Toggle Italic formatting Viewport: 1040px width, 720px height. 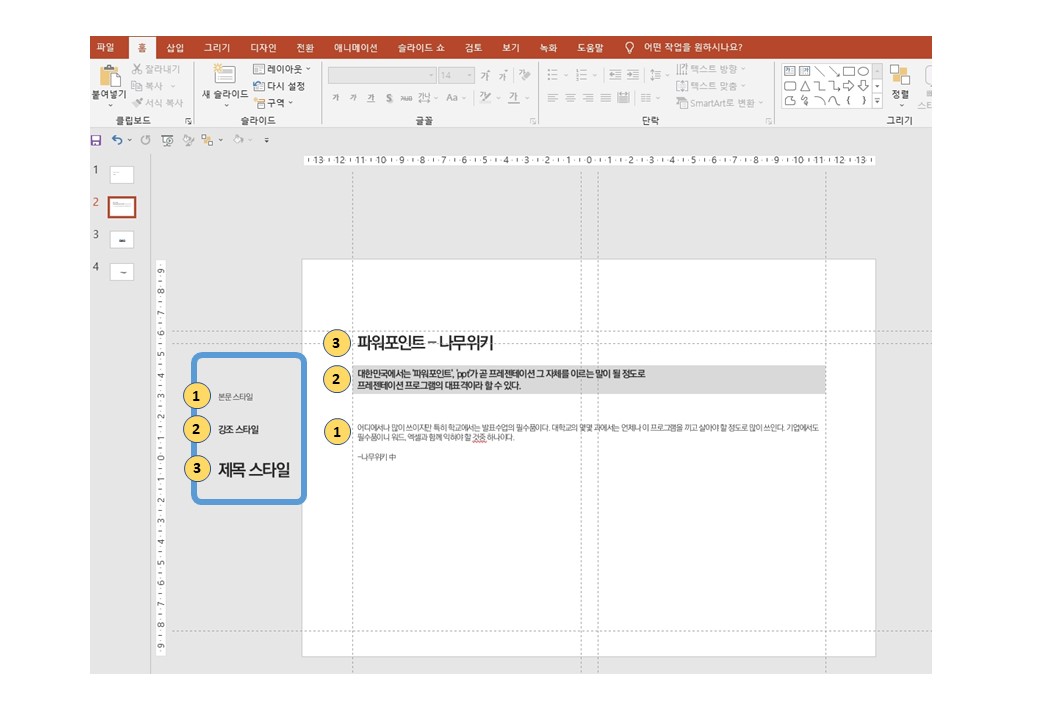[x=353, y=98]
